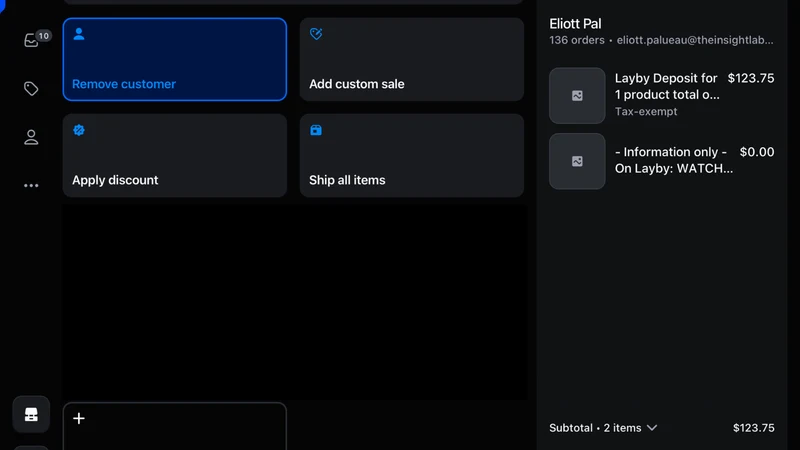Screen dimensions: 800x450
Task: Expand the Subtotal 2 items chevron
Action: pyautogui.click(x=652, y=428)
